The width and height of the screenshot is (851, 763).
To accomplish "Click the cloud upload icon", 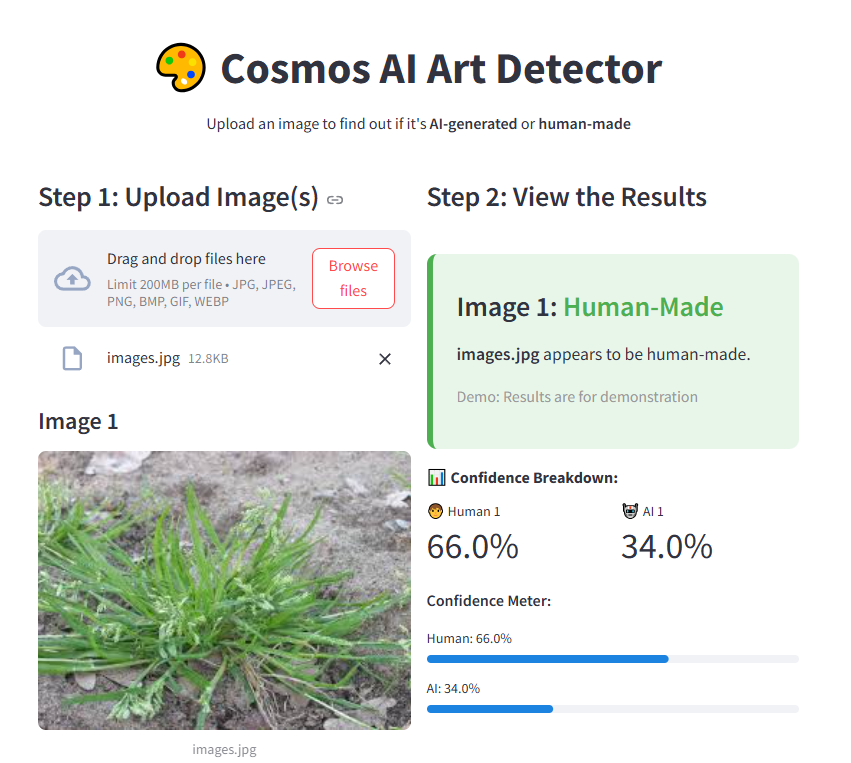I will 72,278.
